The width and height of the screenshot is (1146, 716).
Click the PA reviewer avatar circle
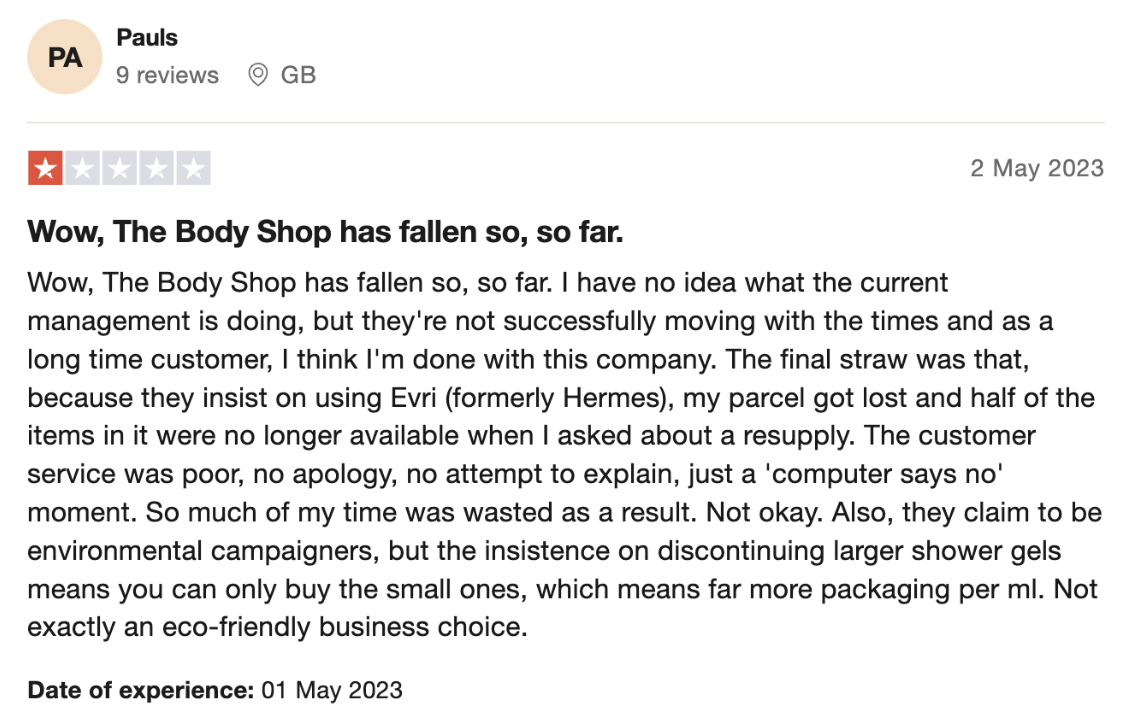[x=64, y=57]
